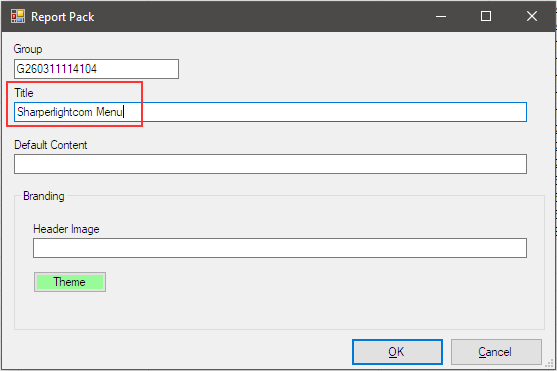Click the Default Content label
The height and width of the screenshot is (371, 557).
(50, 145)
